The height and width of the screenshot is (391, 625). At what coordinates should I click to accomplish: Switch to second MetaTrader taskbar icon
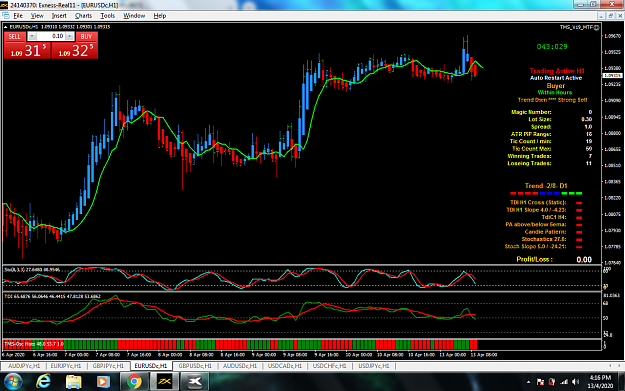[x=195, y=382]
